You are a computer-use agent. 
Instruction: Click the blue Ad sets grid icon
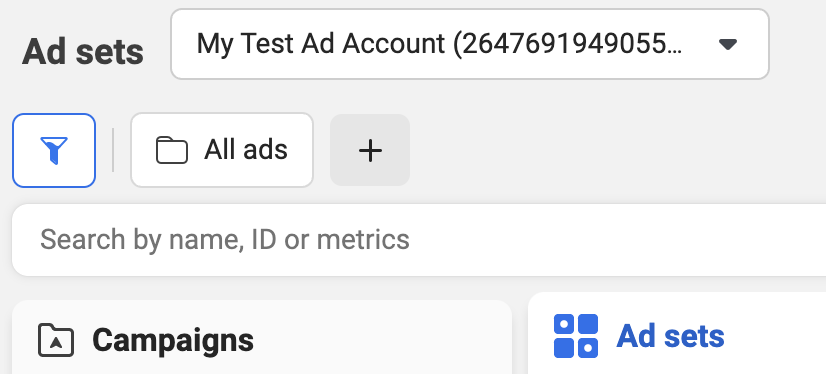pos(576,336)
